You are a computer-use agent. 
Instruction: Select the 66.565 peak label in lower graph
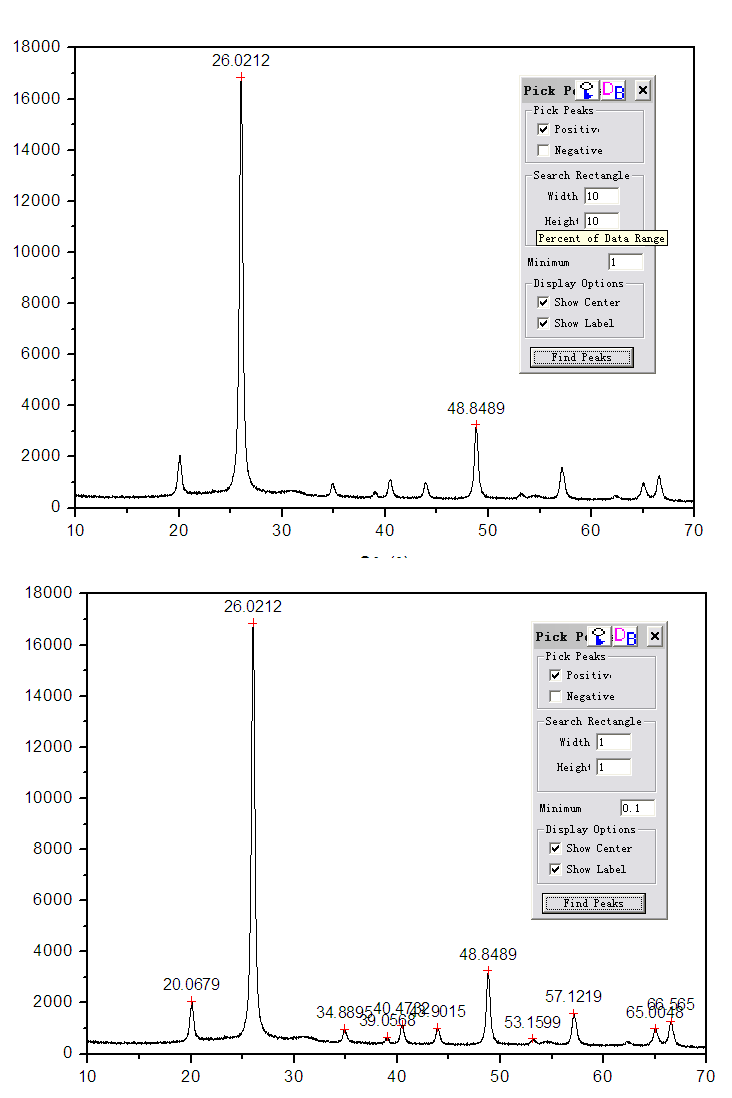[x=671, y=1005]
